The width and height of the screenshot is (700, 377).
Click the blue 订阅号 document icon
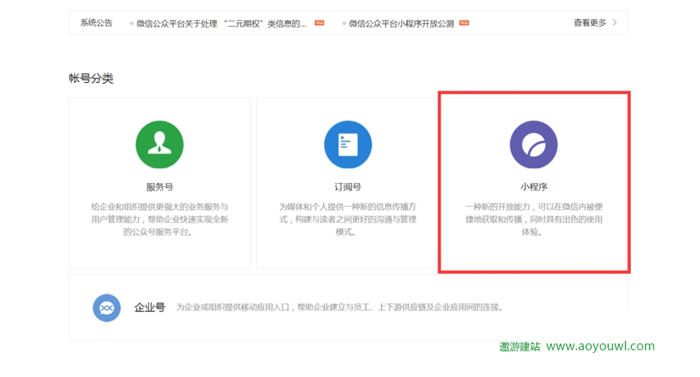348,144
